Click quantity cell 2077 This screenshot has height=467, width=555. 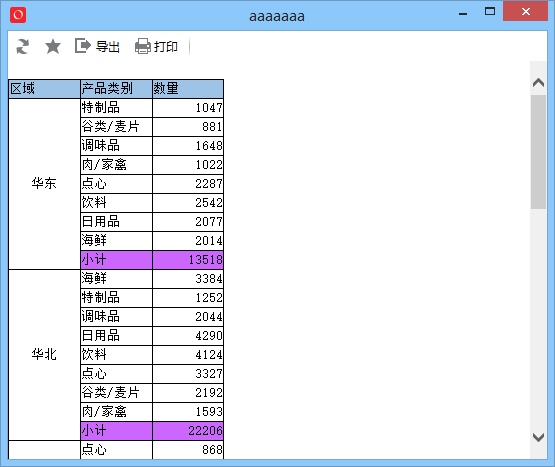188,222
